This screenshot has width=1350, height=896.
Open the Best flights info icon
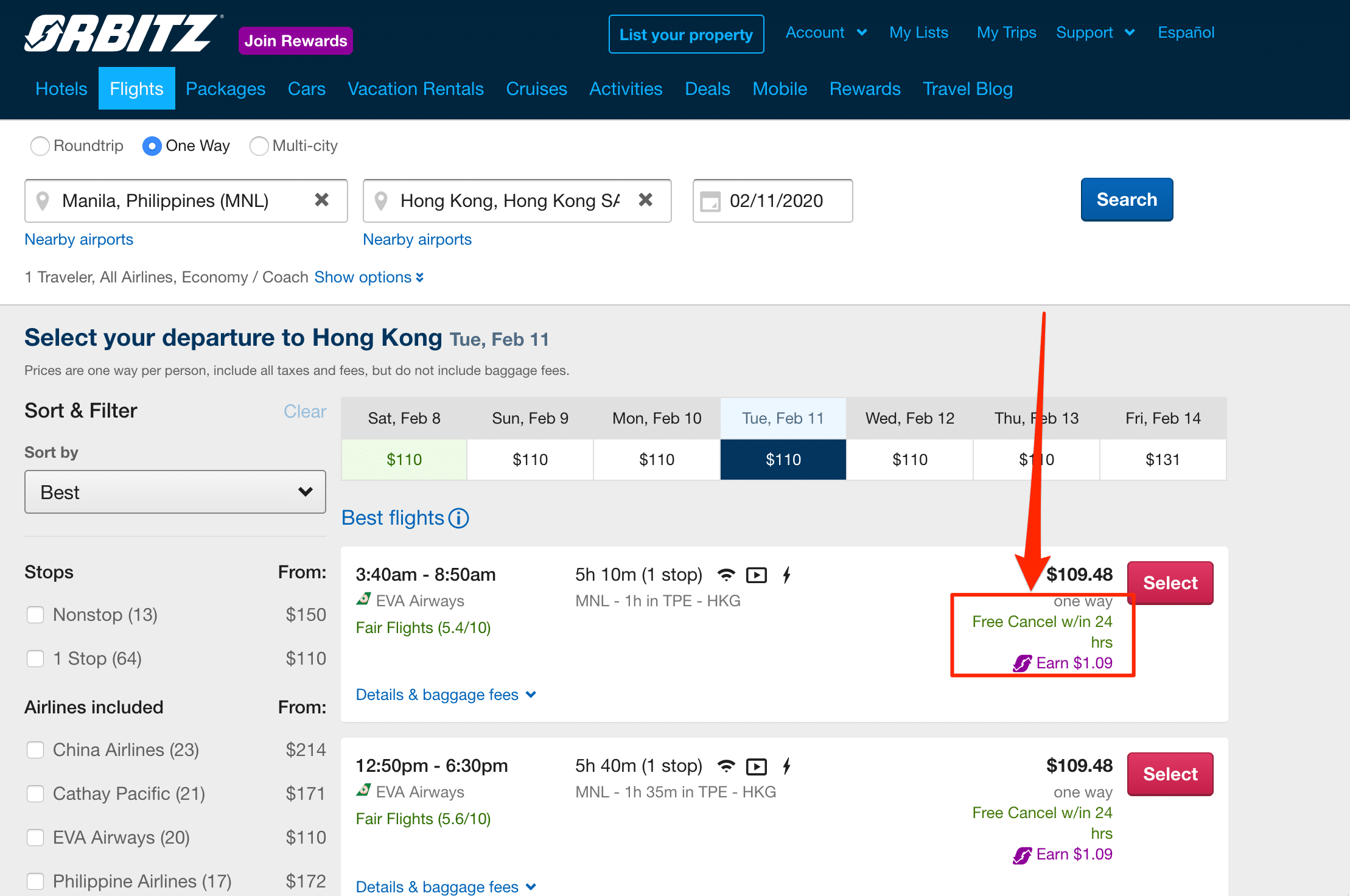459,518
